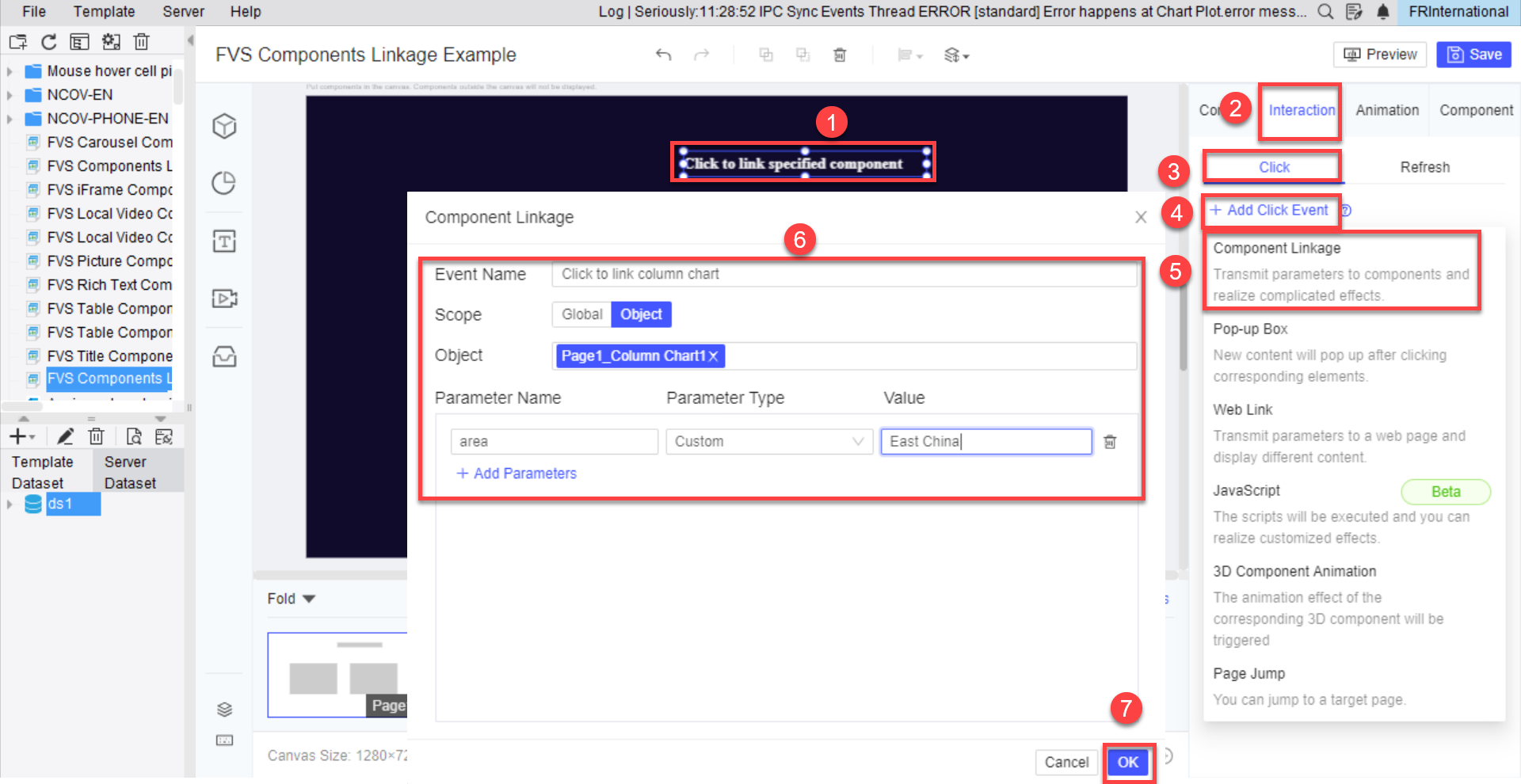This screenshot has width=1521, height=784.
Task: Click the Preview button
Action: coord(1380,55)
